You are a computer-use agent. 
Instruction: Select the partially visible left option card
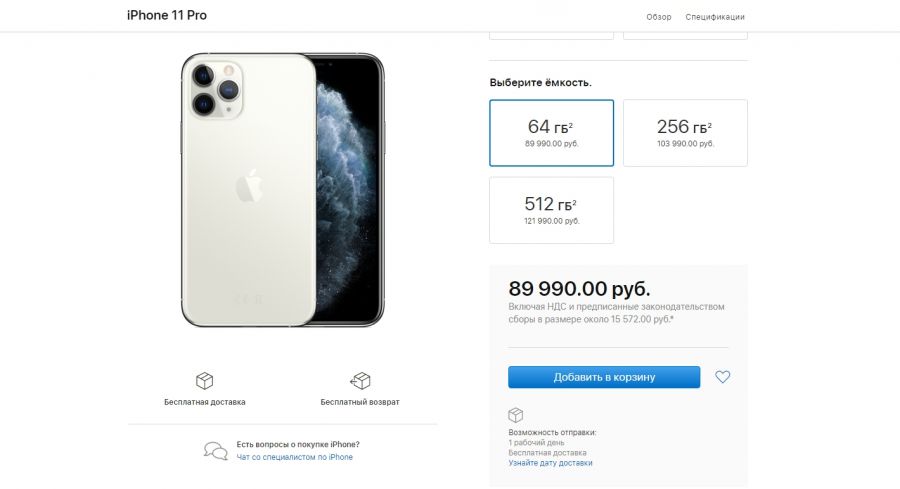coord(552,35)
